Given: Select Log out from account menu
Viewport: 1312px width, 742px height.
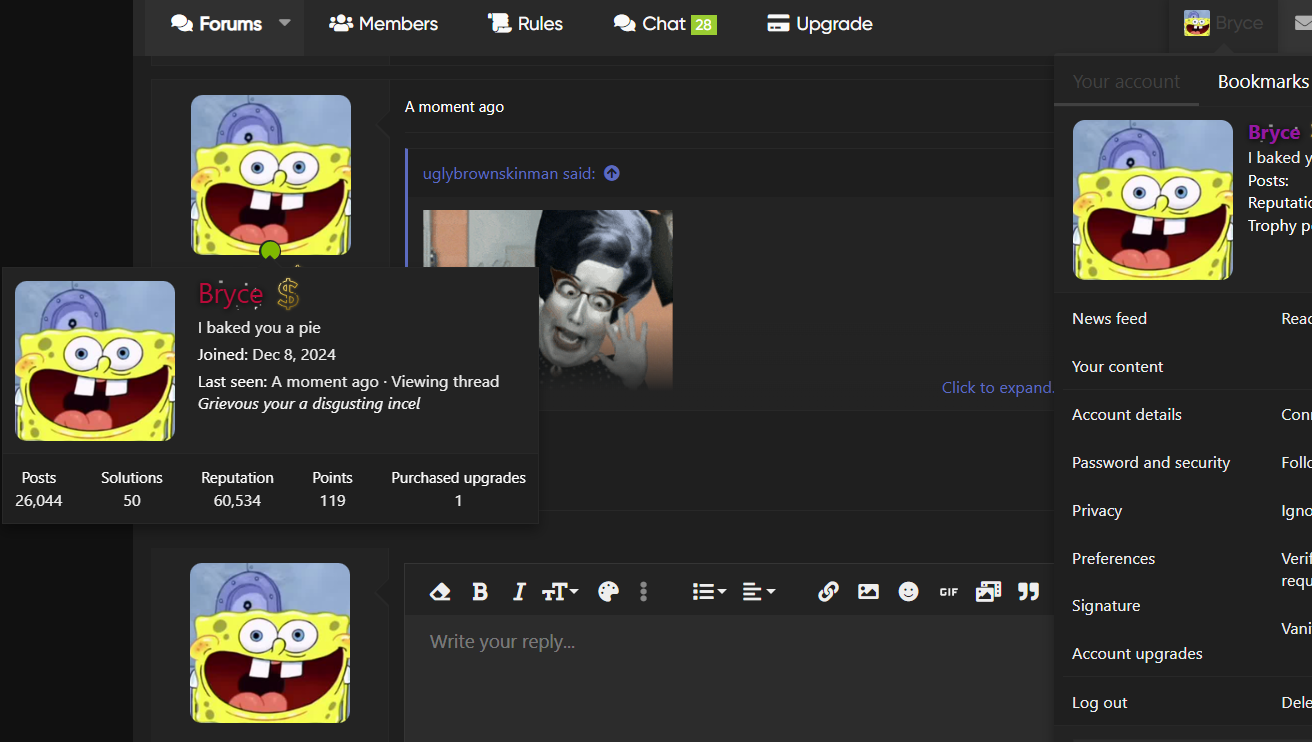Looking at the screenshot, I should click(1099, 702).
